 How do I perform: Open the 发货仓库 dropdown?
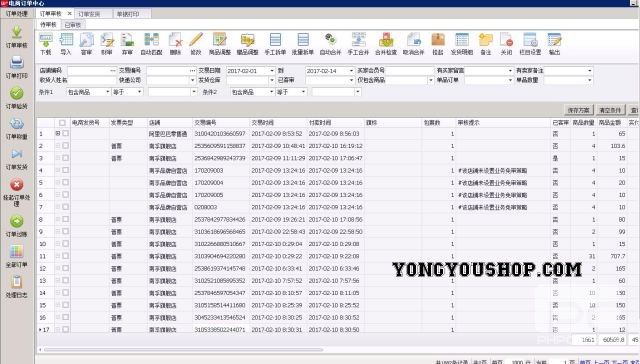pyautogui.click(x=272, y=80)
